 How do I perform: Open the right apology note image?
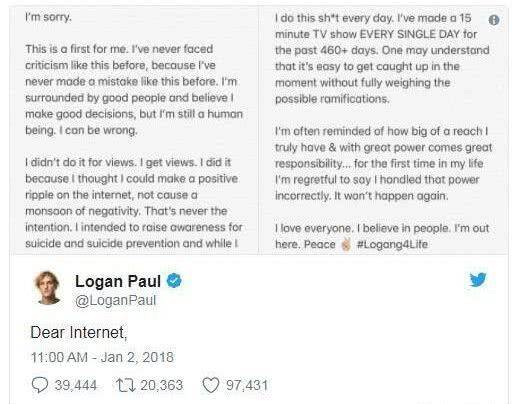point(384,130)
